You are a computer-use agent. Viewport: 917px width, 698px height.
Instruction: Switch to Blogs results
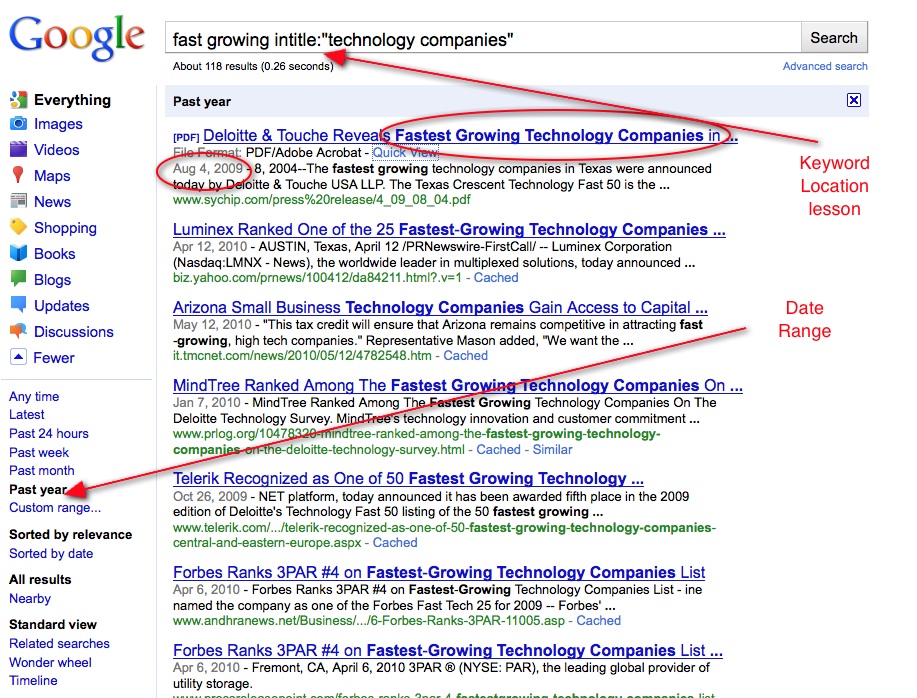(52, 279)
